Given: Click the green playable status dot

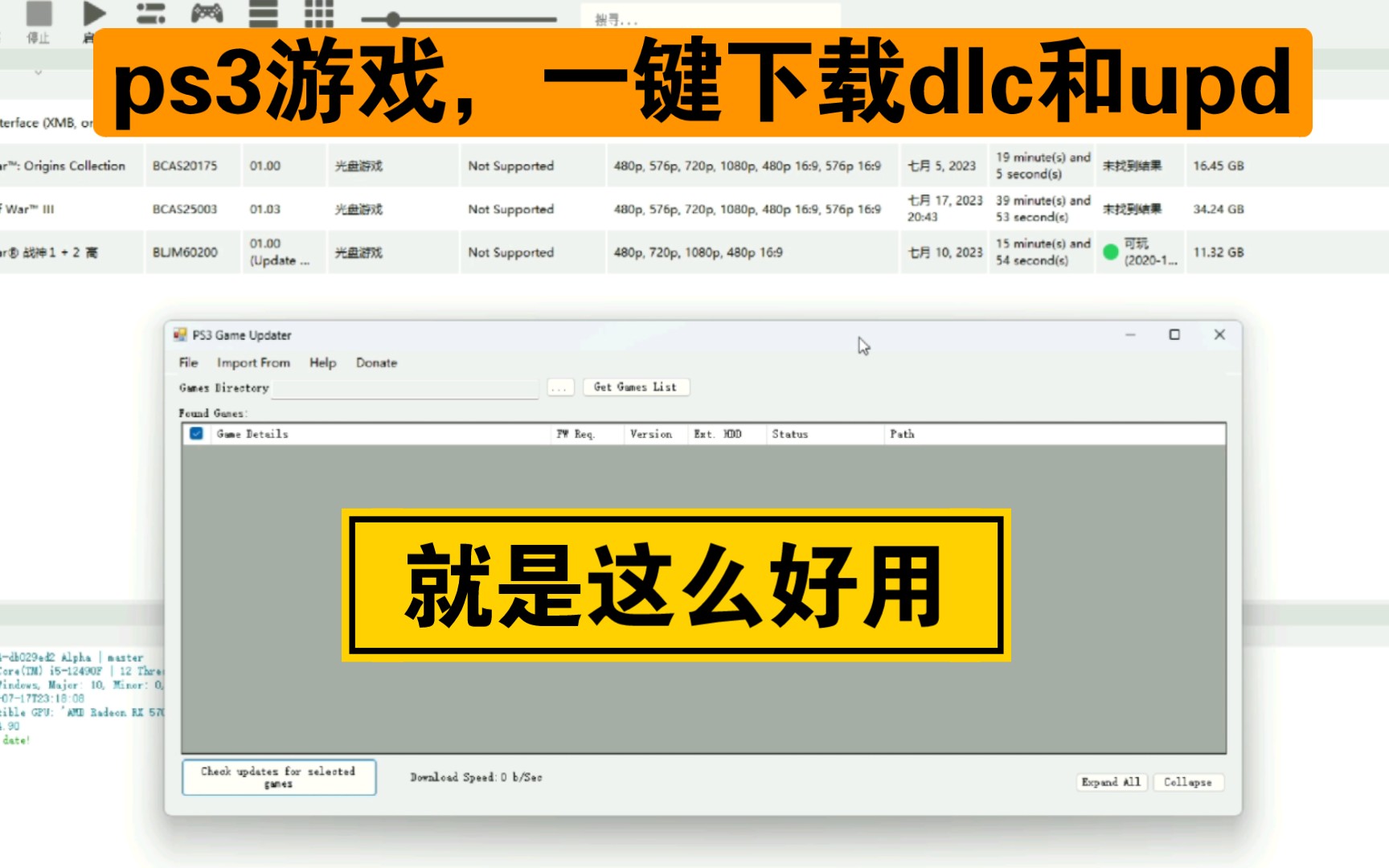Looking at the screenshot, I should click(x=1111, y=252).
